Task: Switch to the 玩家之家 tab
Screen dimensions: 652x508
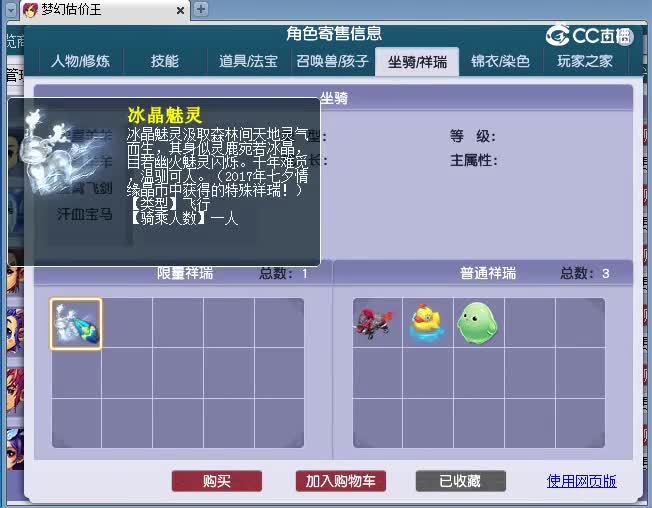Action: point(585,62)
